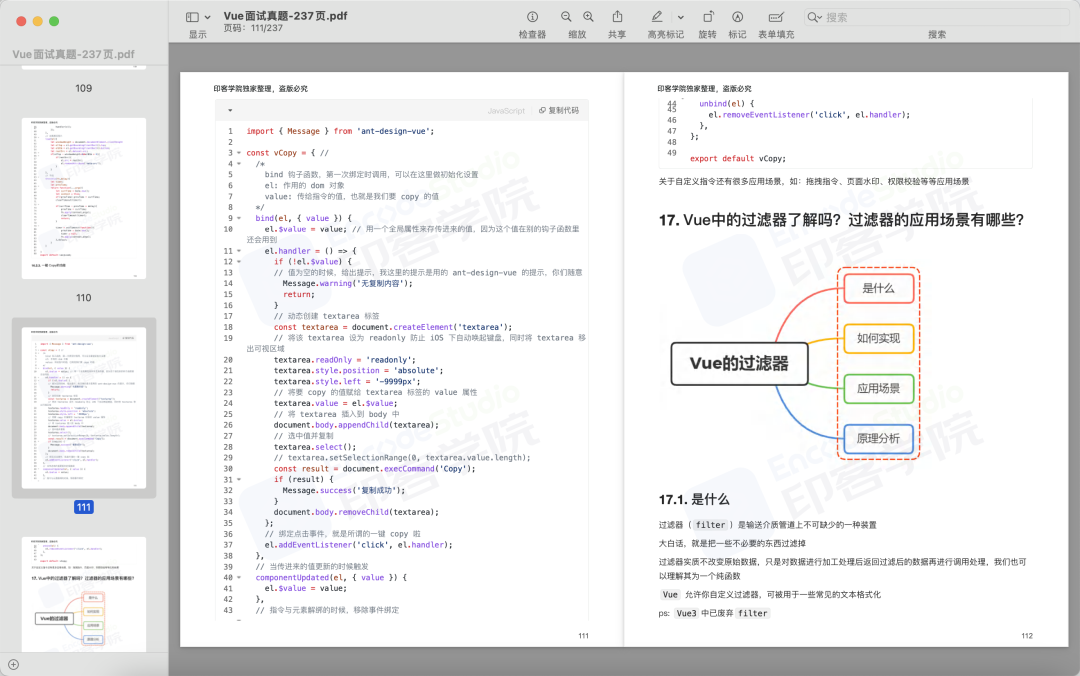Screen dimensions: 1080x676
Task: Enable the form filling (表单填充) tool
Action: click(776, 17)
